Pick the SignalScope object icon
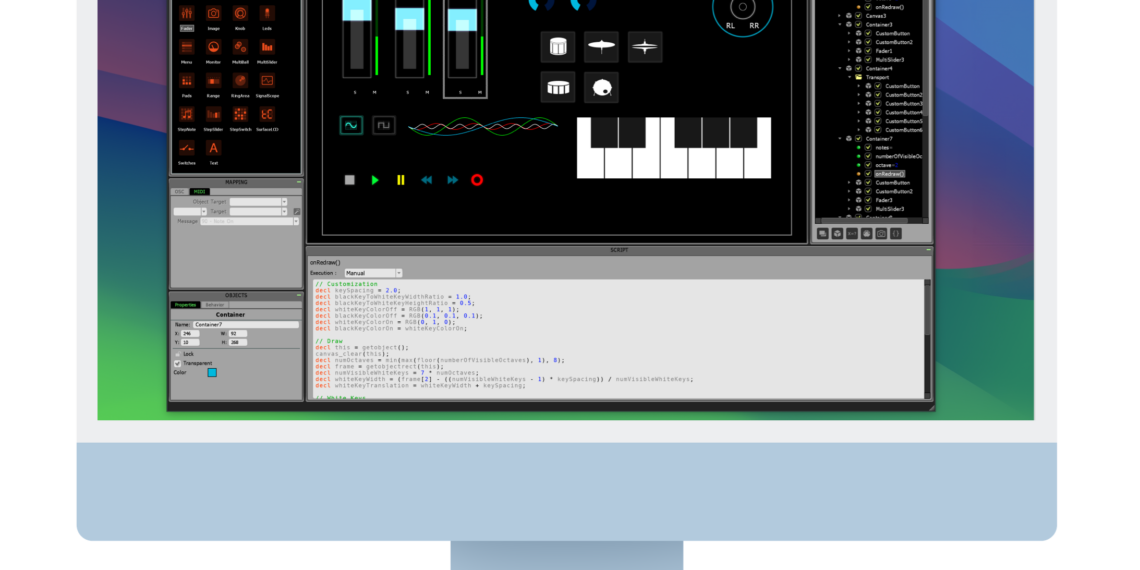 coord(267,81)
